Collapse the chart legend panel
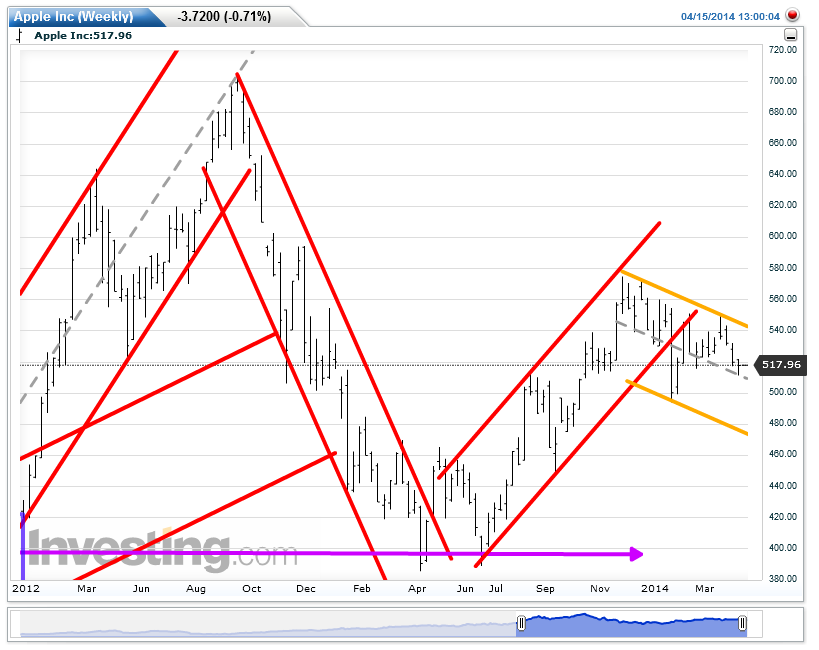 pos(791,36)
